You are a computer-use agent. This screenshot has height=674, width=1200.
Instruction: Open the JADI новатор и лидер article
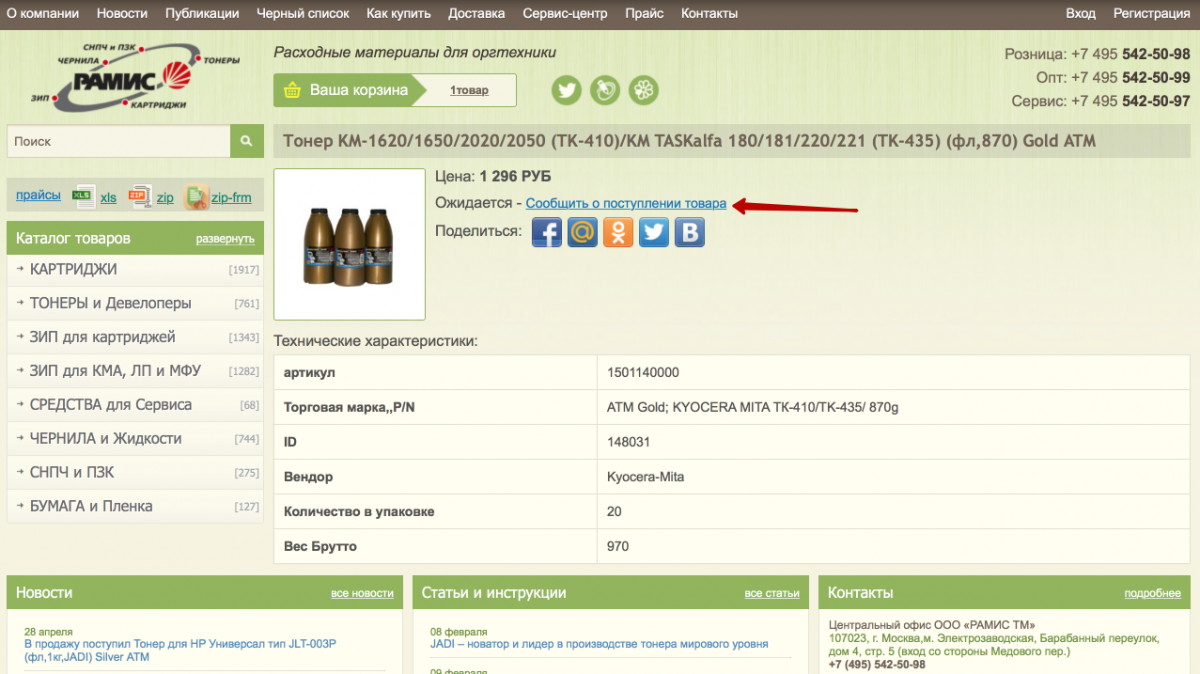(599, 644)
